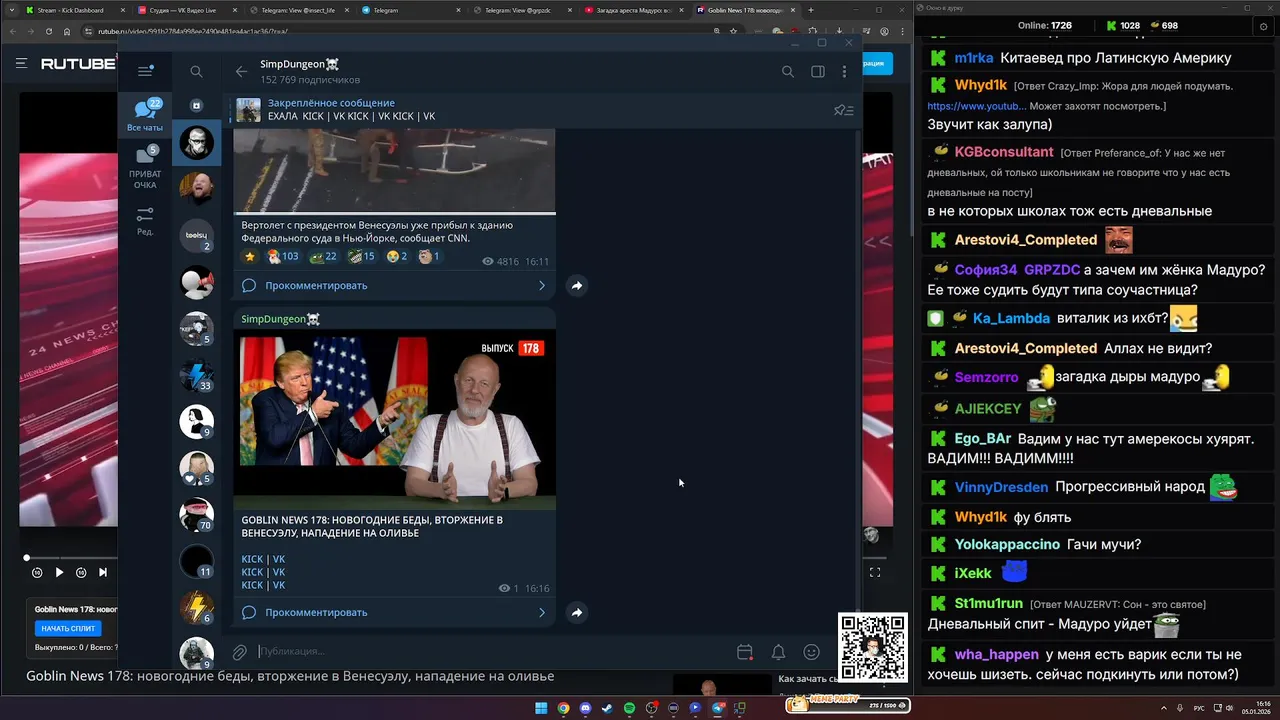Open the Telegram hamburger menu

click(x=145, y=71)
